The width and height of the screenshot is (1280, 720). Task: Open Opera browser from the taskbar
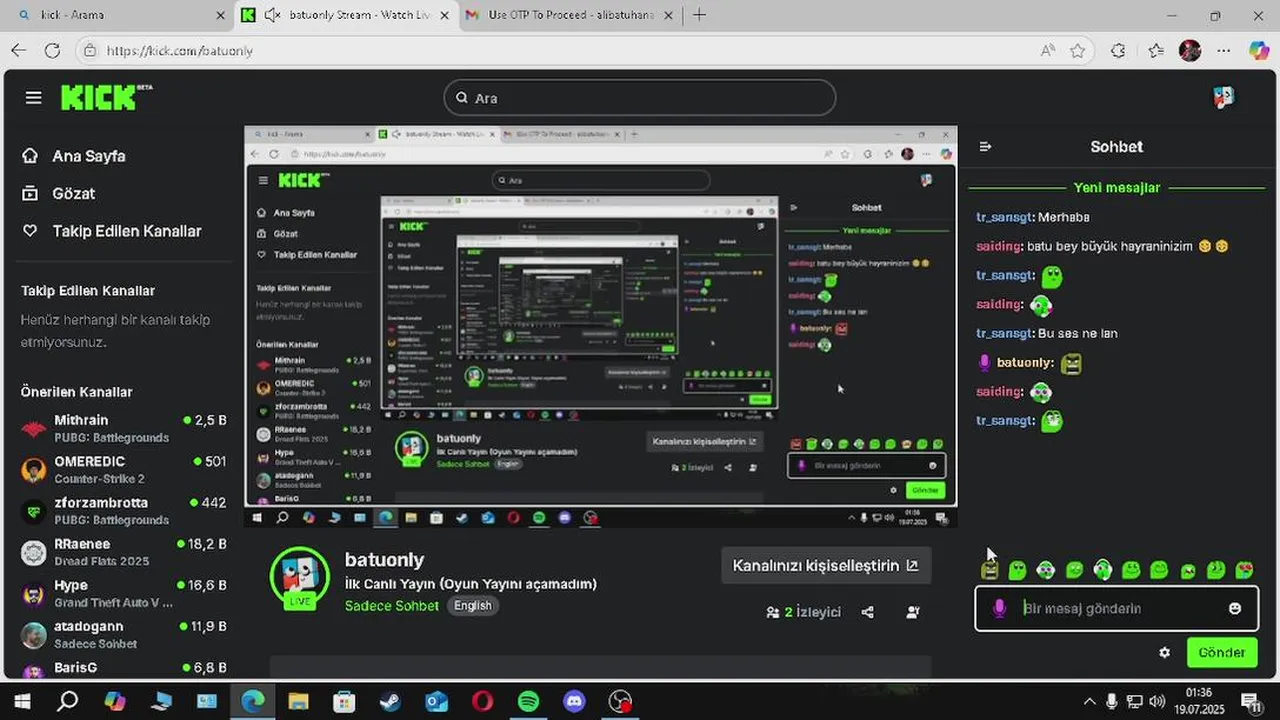pos(482,702)
